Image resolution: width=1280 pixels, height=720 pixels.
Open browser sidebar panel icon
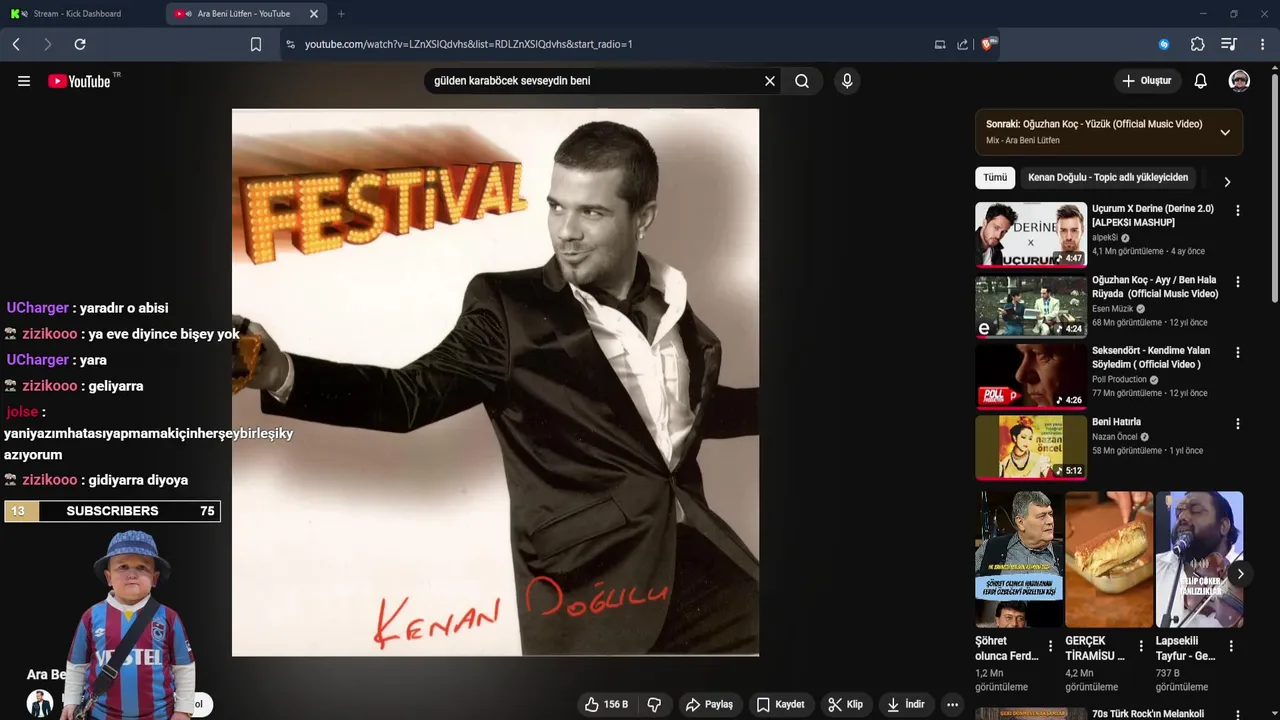(1229, 44)
